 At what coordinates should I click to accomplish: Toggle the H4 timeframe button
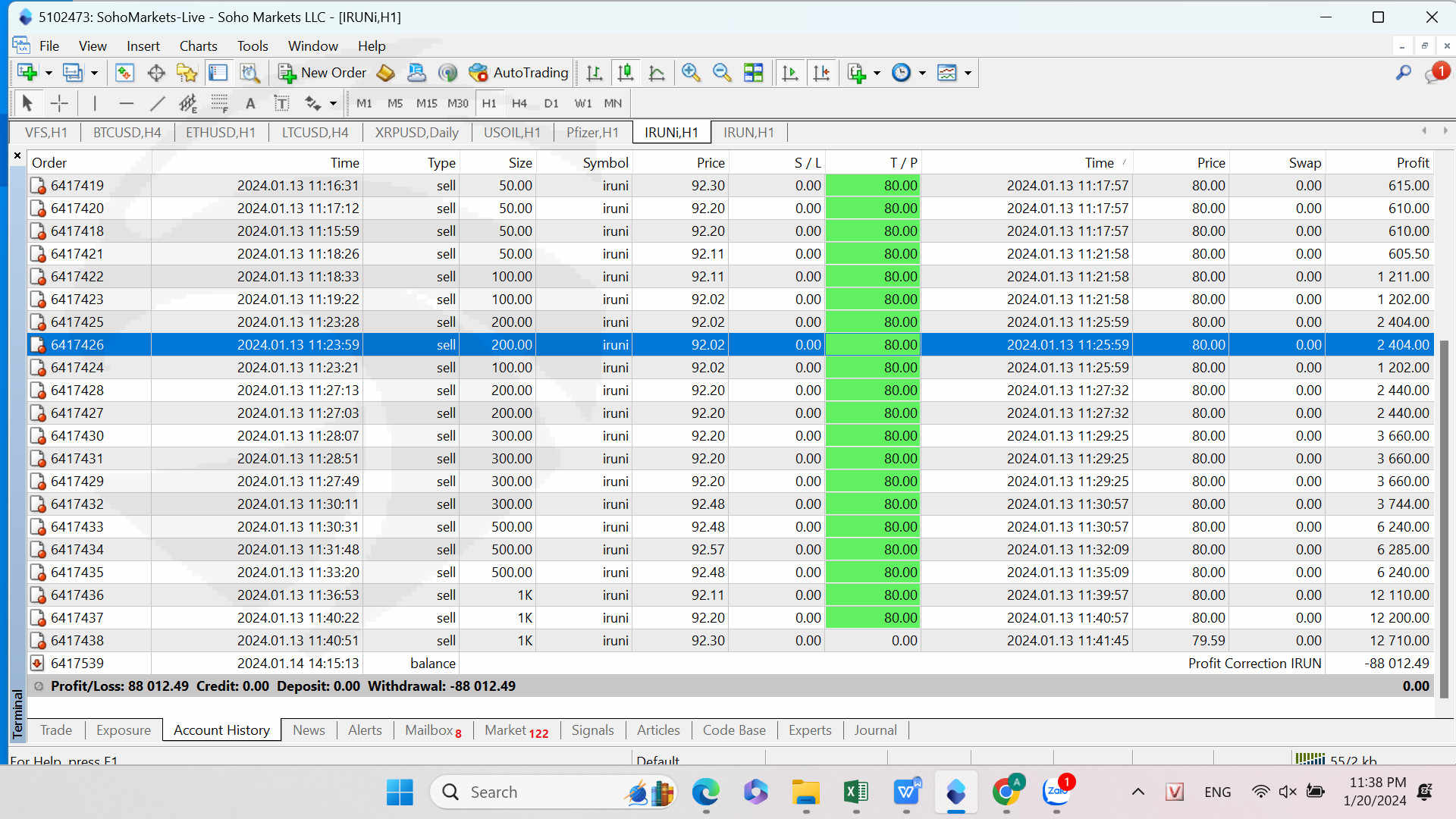click(x=519, y=103)
